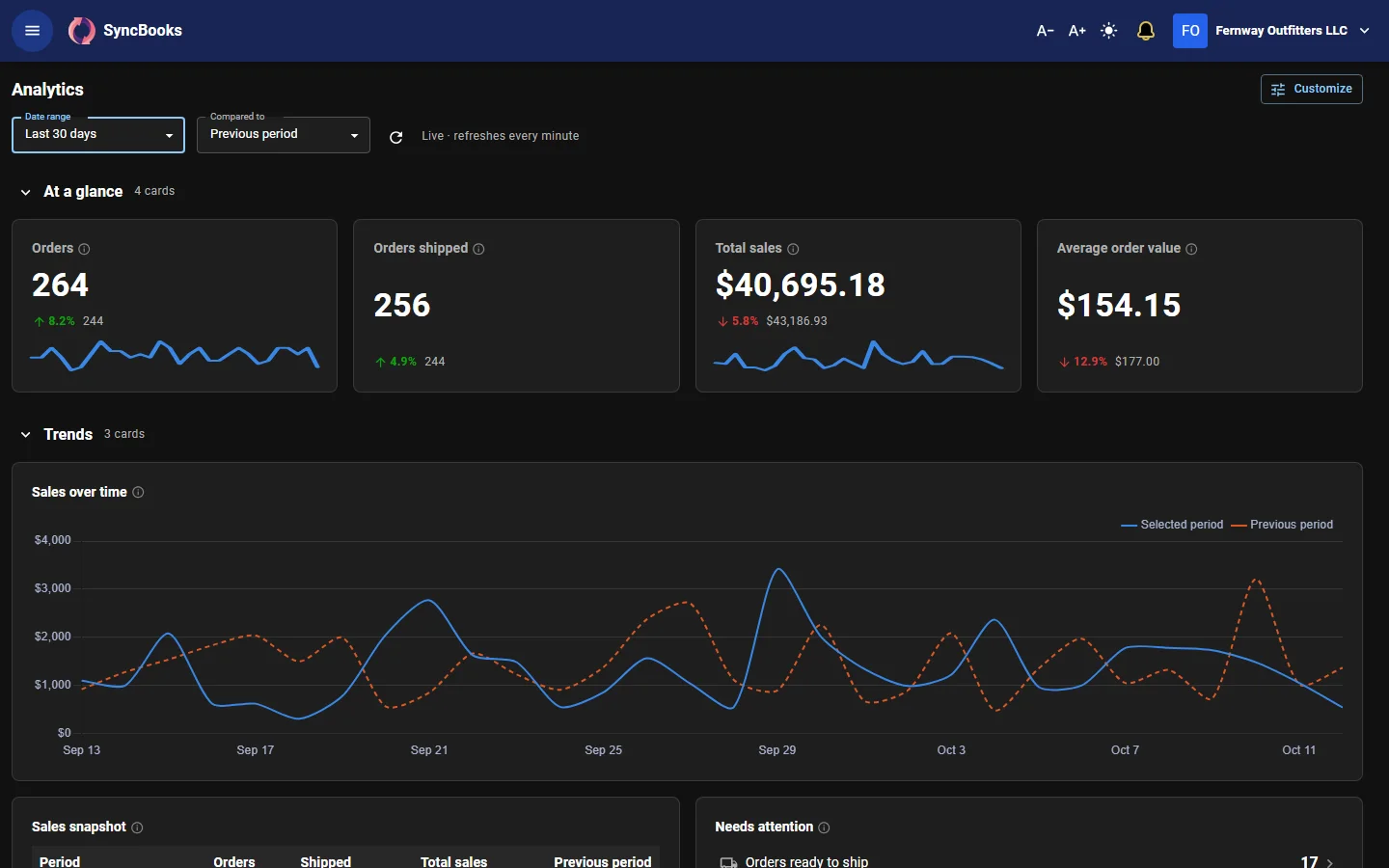
Task: Click the truck icon for Orders ready to ship
Action: coord(728,863)
